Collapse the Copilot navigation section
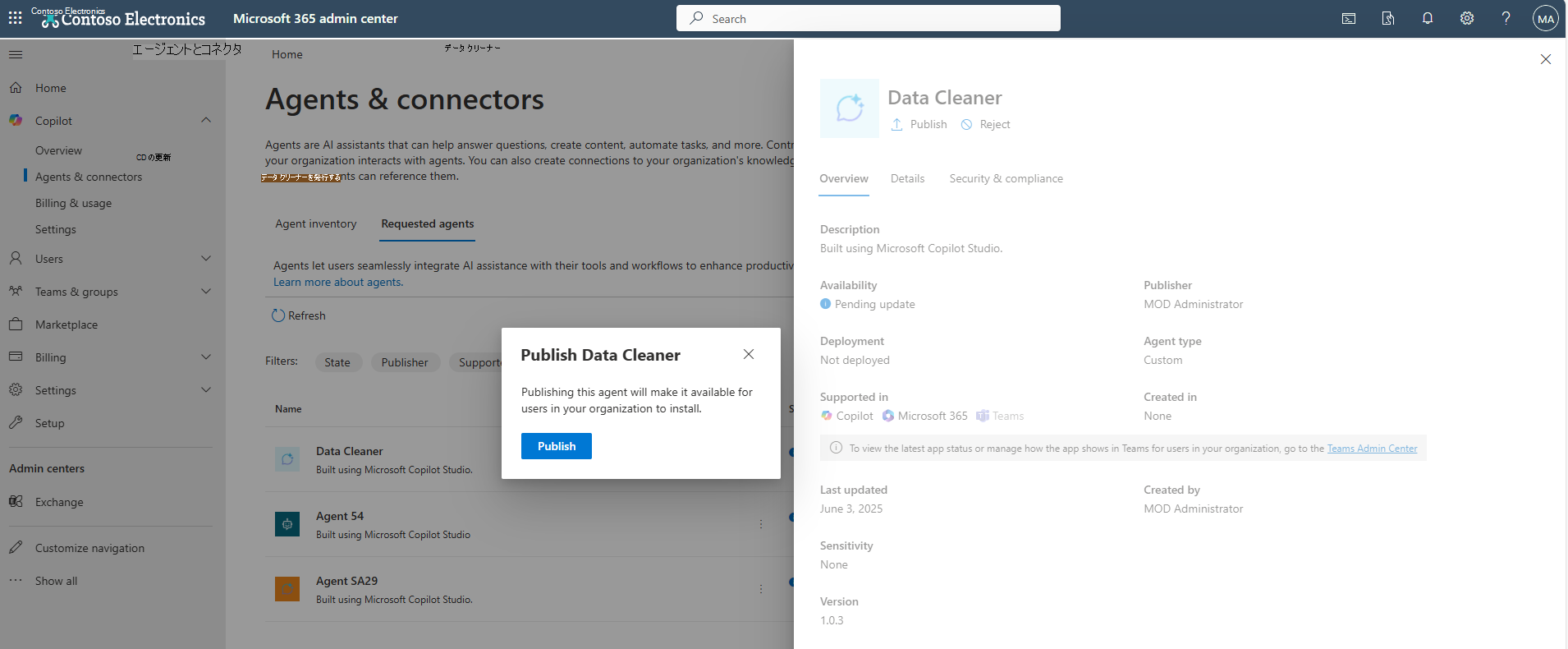This screenshot has height=649, width=1568. pyautogui.click(x=206, y=121)
